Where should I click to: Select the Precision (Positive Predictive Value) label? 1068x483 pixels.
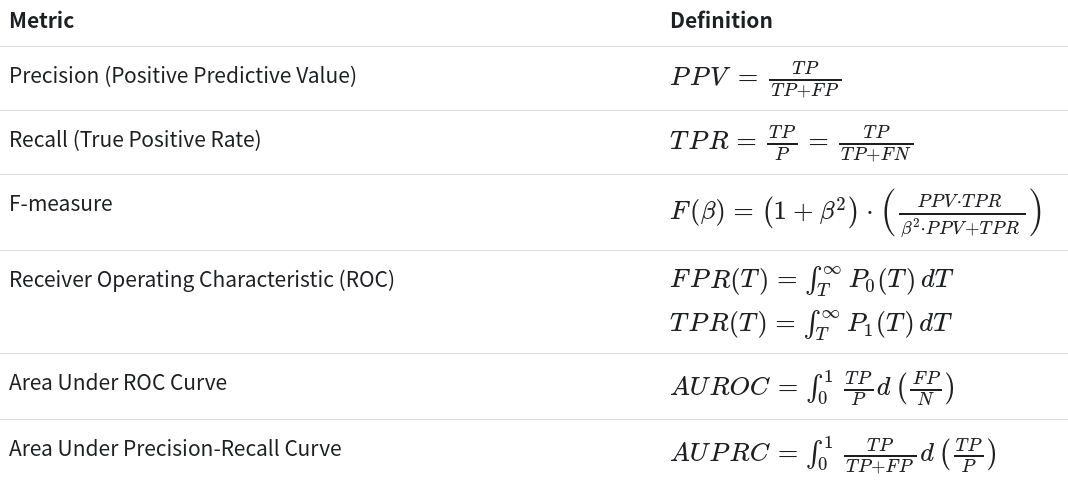pyautogui.click(x=182, y=75)
